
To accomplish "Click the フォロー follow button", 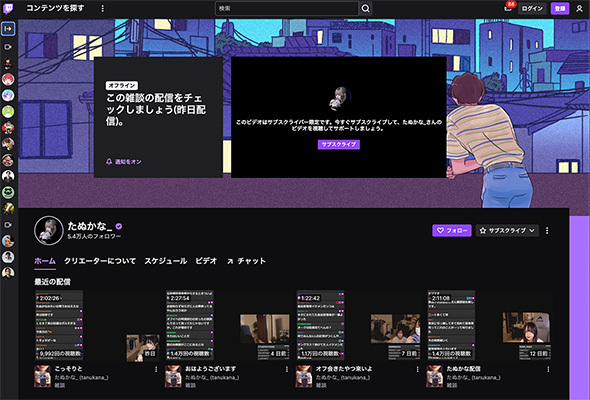I will coord(452,230).
